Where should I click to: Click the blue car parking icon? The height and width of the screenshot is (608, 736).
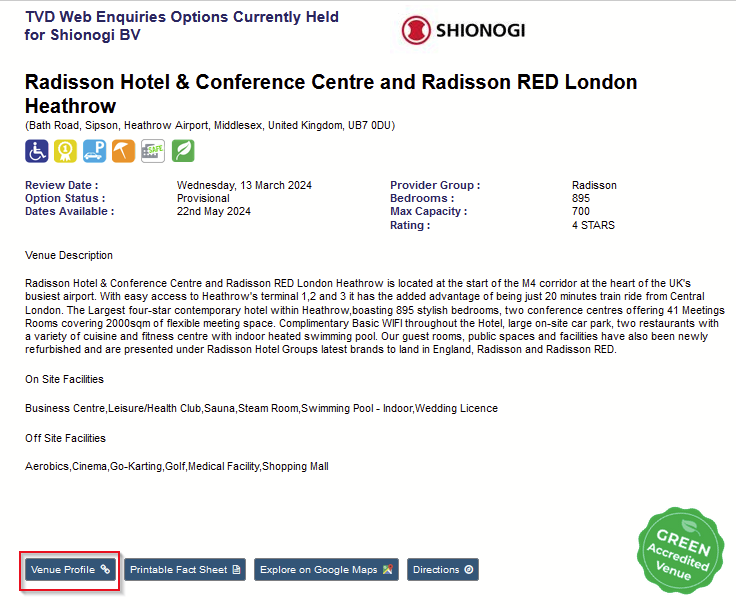pyautogui.click(x=94, y=151)
